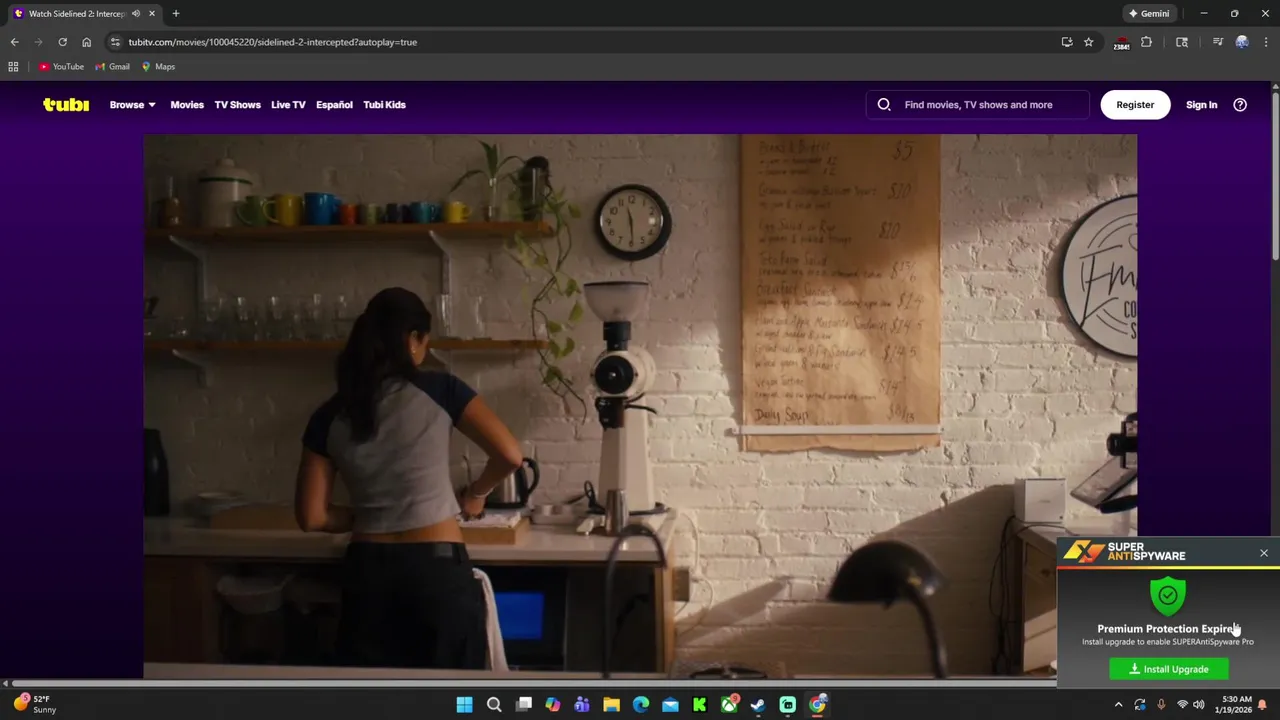Open Windows taskbar search
This screenshot has width=1280, height=720.
pyautogui.click(x=494, y=705)
